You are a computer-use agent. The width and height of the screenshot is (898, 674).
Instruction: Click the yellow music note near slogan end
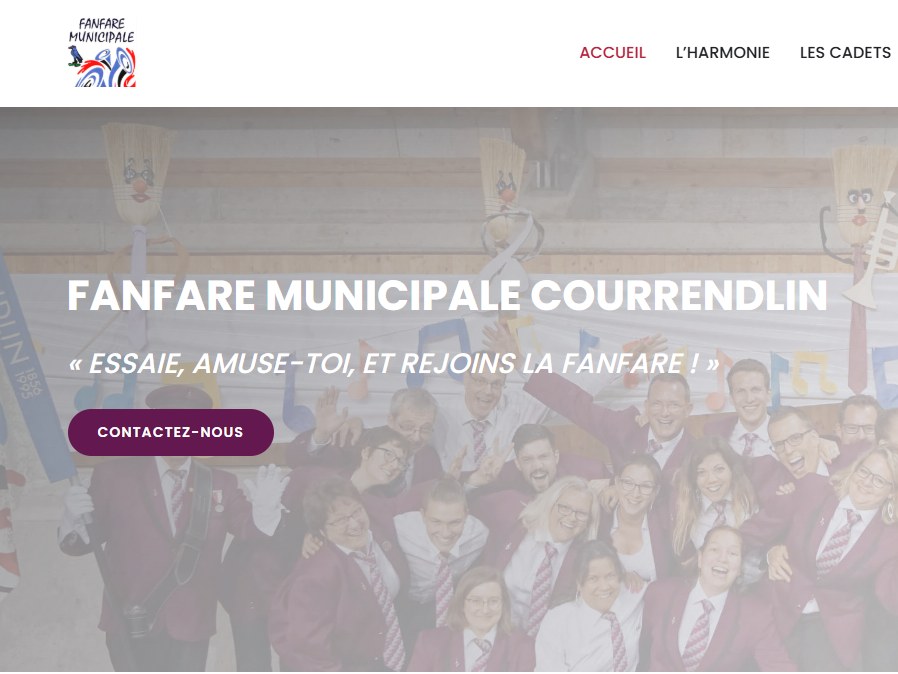tap(809, 372)
